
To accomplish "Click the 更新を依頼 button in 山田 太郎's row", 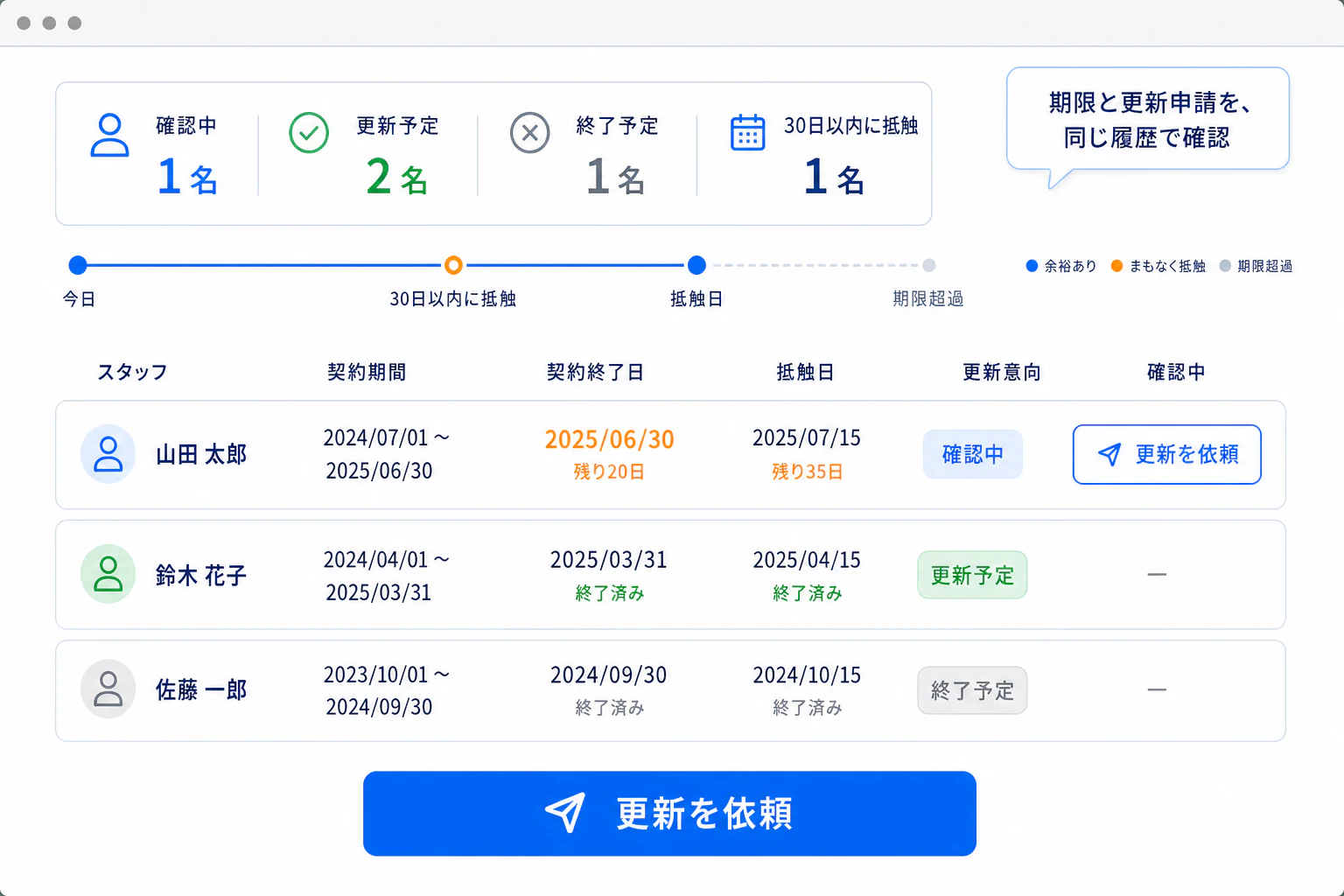I will pos(1166,454).
